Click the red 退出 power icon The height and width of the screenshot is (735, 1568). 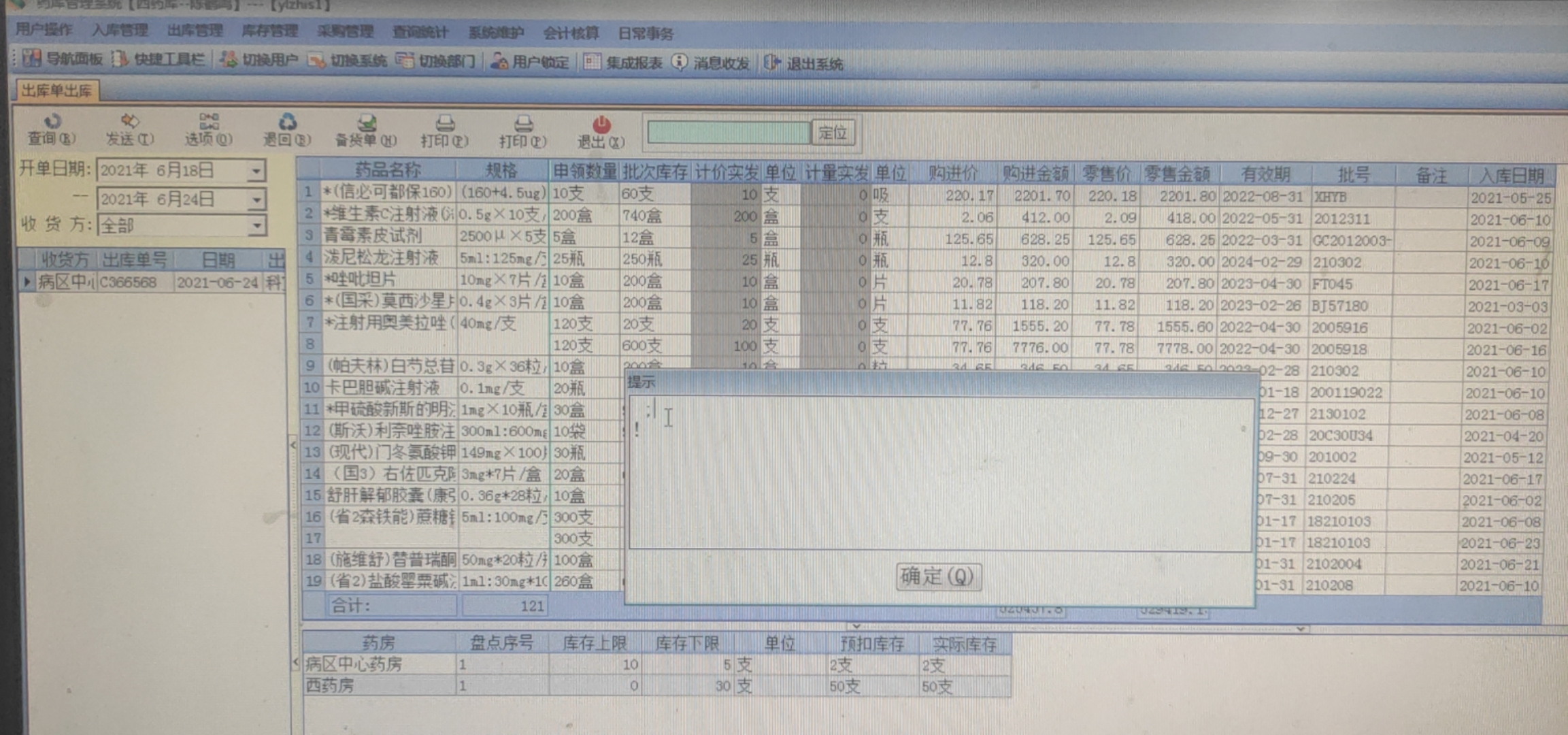601,124
